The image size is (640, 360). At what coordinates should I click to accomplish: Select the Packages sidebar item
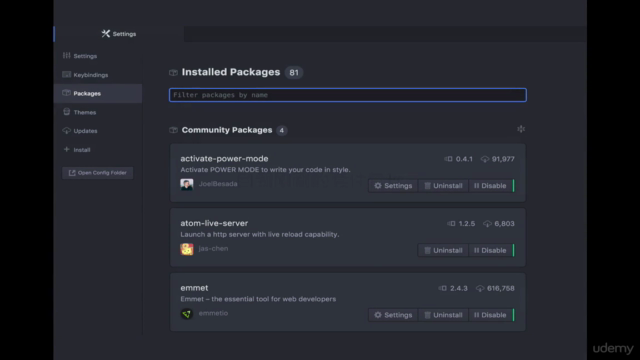(x=98, y=93)
